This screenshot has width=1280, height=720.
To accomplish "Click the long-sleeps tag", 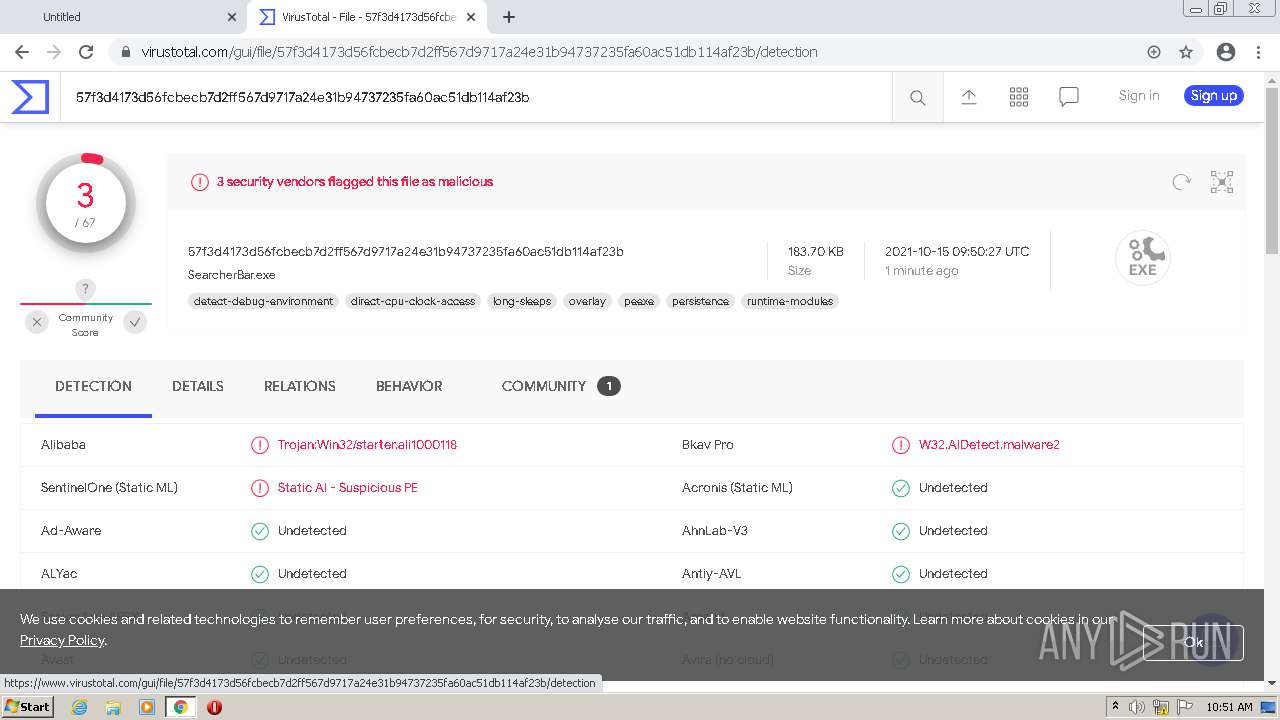I will [522, 301].
